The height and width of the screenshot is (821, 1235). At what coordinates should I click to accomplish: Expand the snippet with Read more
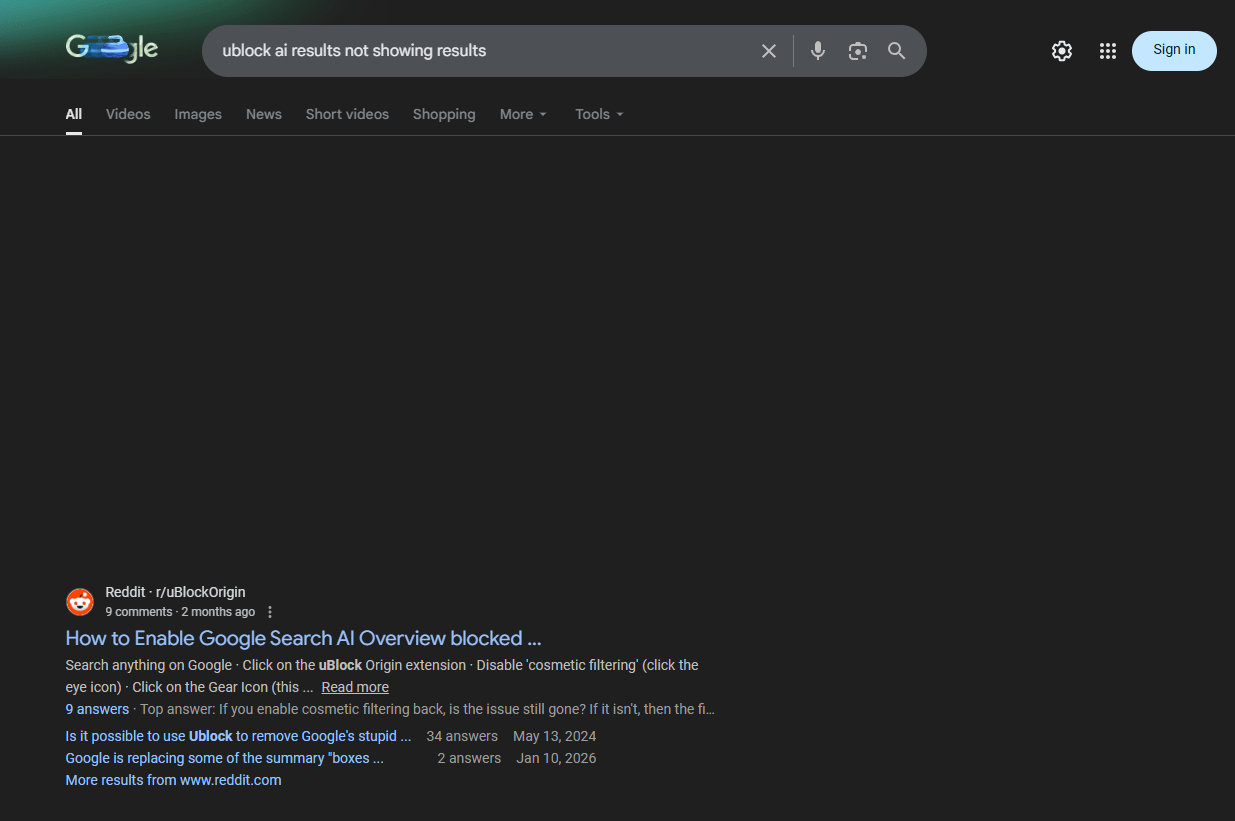tap(355, 687)
